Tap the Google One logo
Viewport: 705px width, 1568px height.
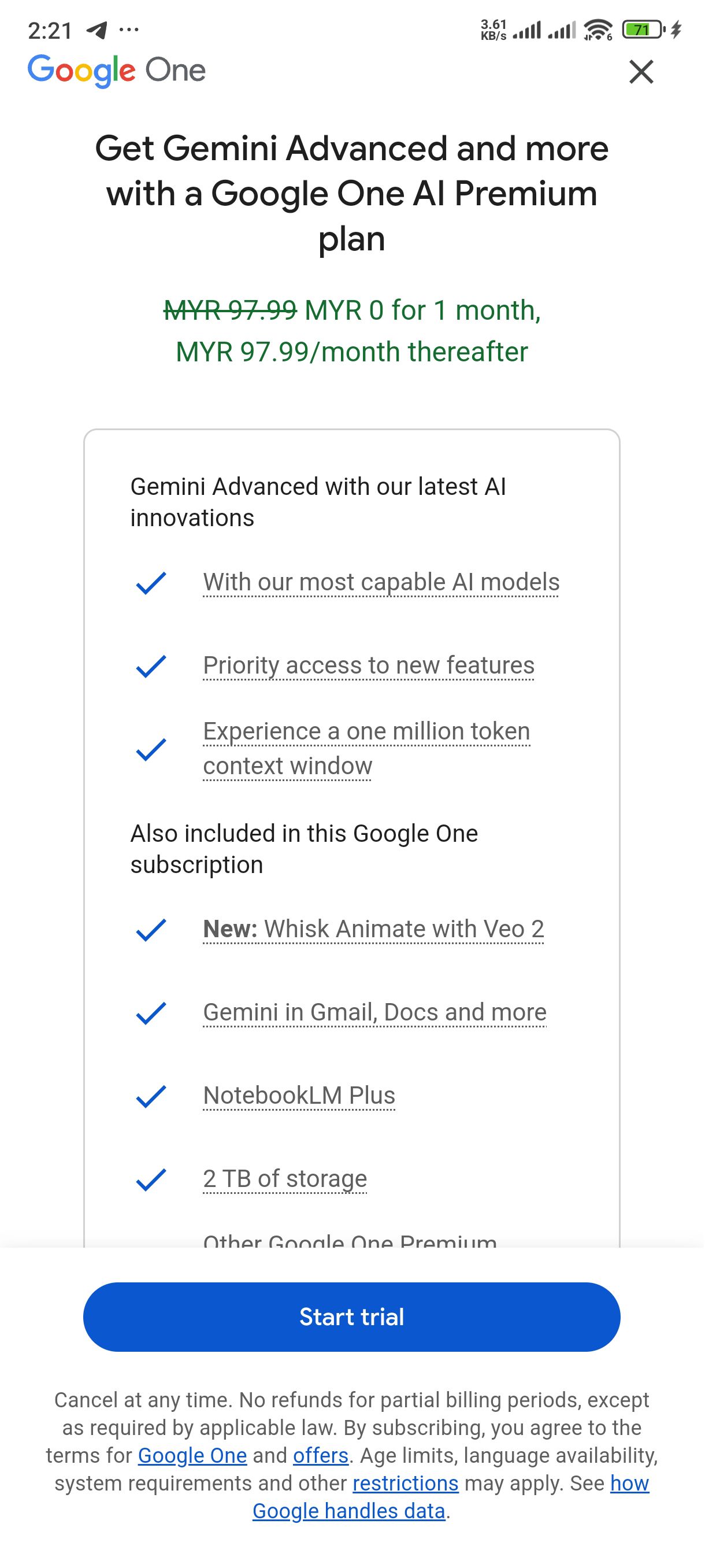point(116,71)
